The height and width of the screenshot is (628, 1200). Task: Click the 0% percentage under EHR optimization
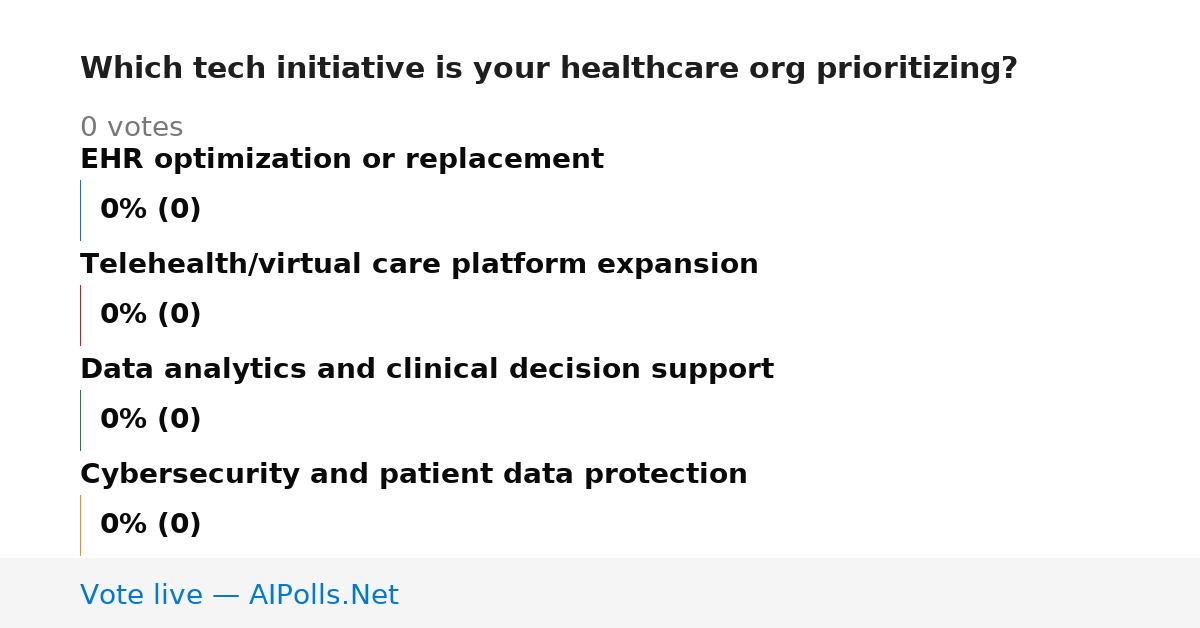tap(124, 210)
